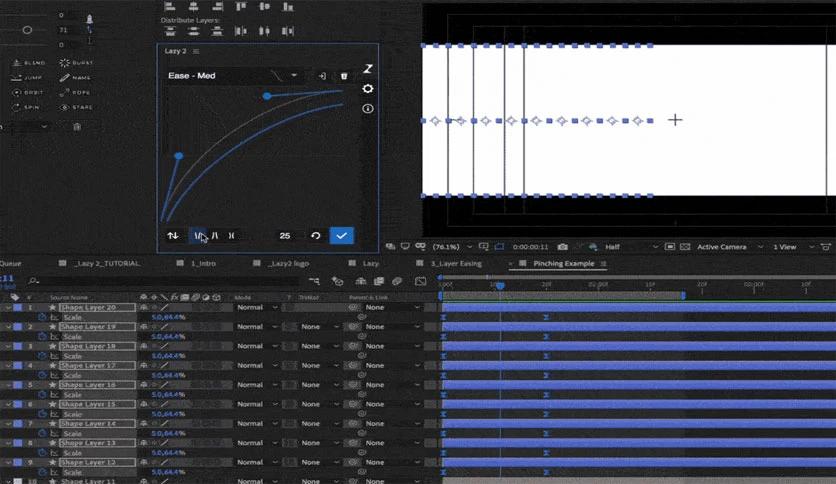Click the label color of Shape Layer 11
The image size is (836, 484).
tap(18, 481)
